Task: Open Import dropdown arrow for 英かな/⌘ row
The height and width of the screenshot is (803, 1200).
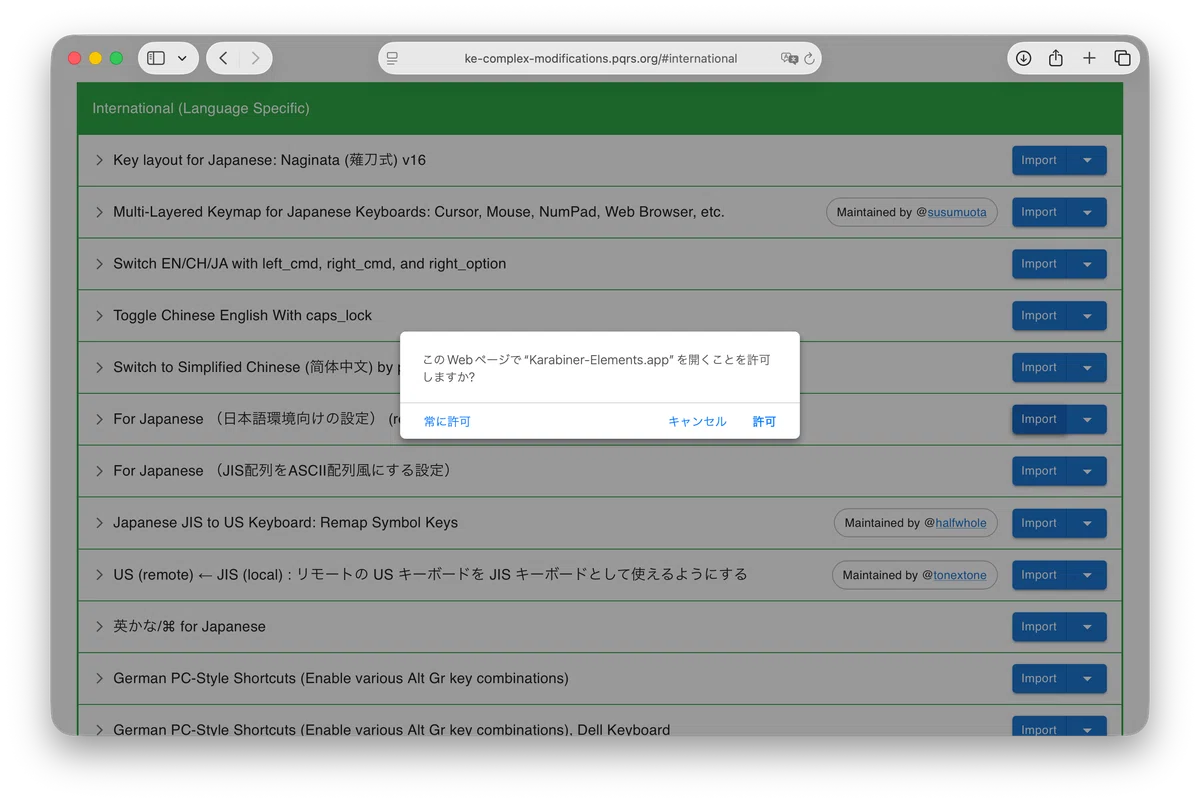Action: tap(1087, 627)
